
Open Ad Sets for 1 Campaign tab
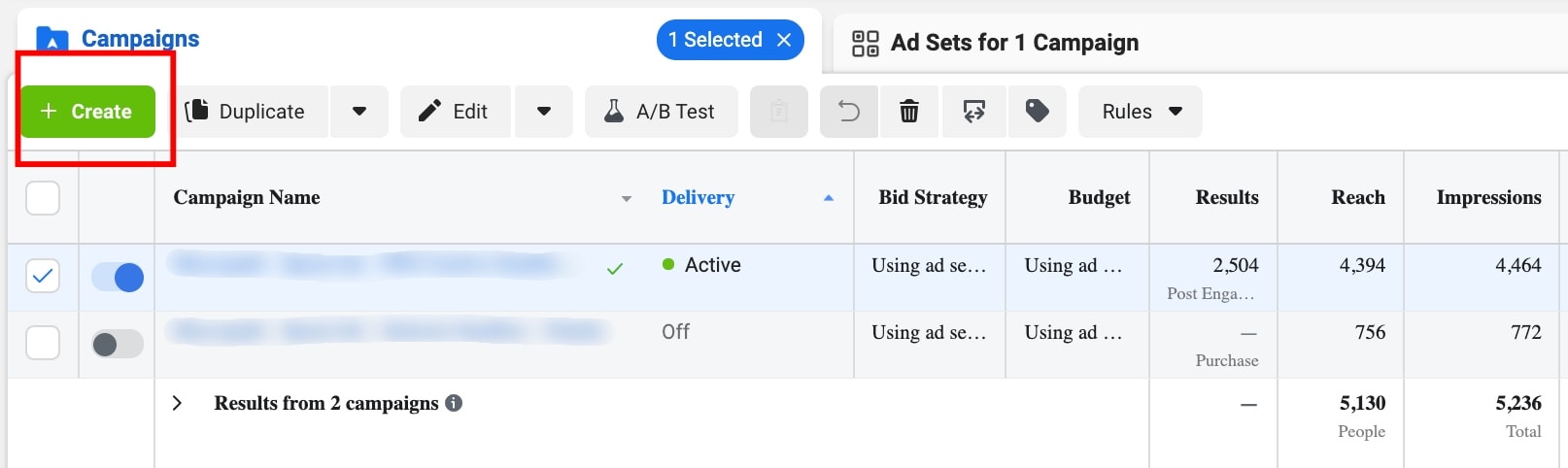click(1014, 43)
